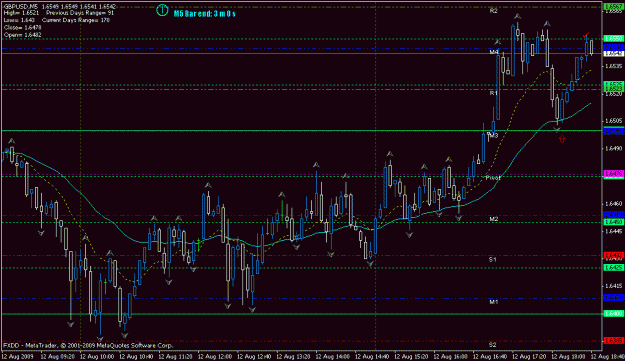Click the "Previous Days Range= 91" text
The image size is (625, 361).
[80, 13]
